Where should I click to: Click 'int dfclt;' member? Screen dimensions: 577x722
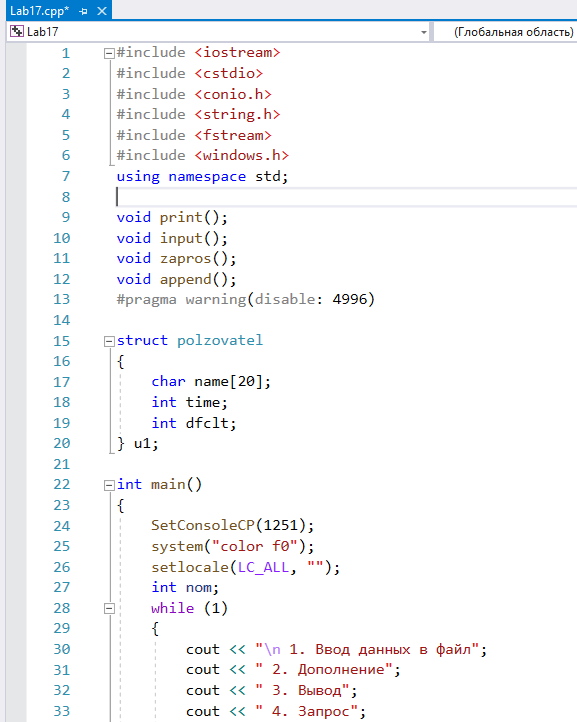(194, 423)
